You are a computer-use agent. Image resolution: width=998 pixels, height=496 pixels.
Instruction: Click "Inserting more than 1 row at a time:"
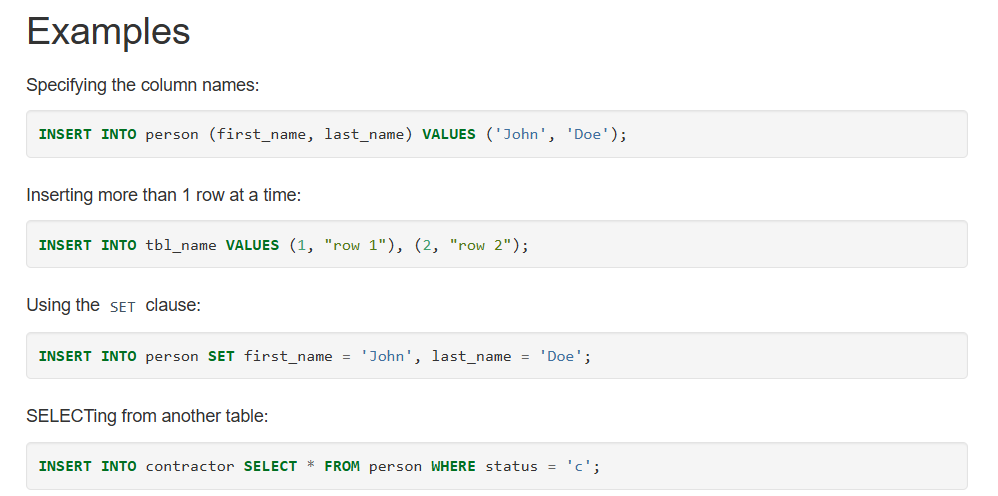pyautogui.click(x=164, y=195)
